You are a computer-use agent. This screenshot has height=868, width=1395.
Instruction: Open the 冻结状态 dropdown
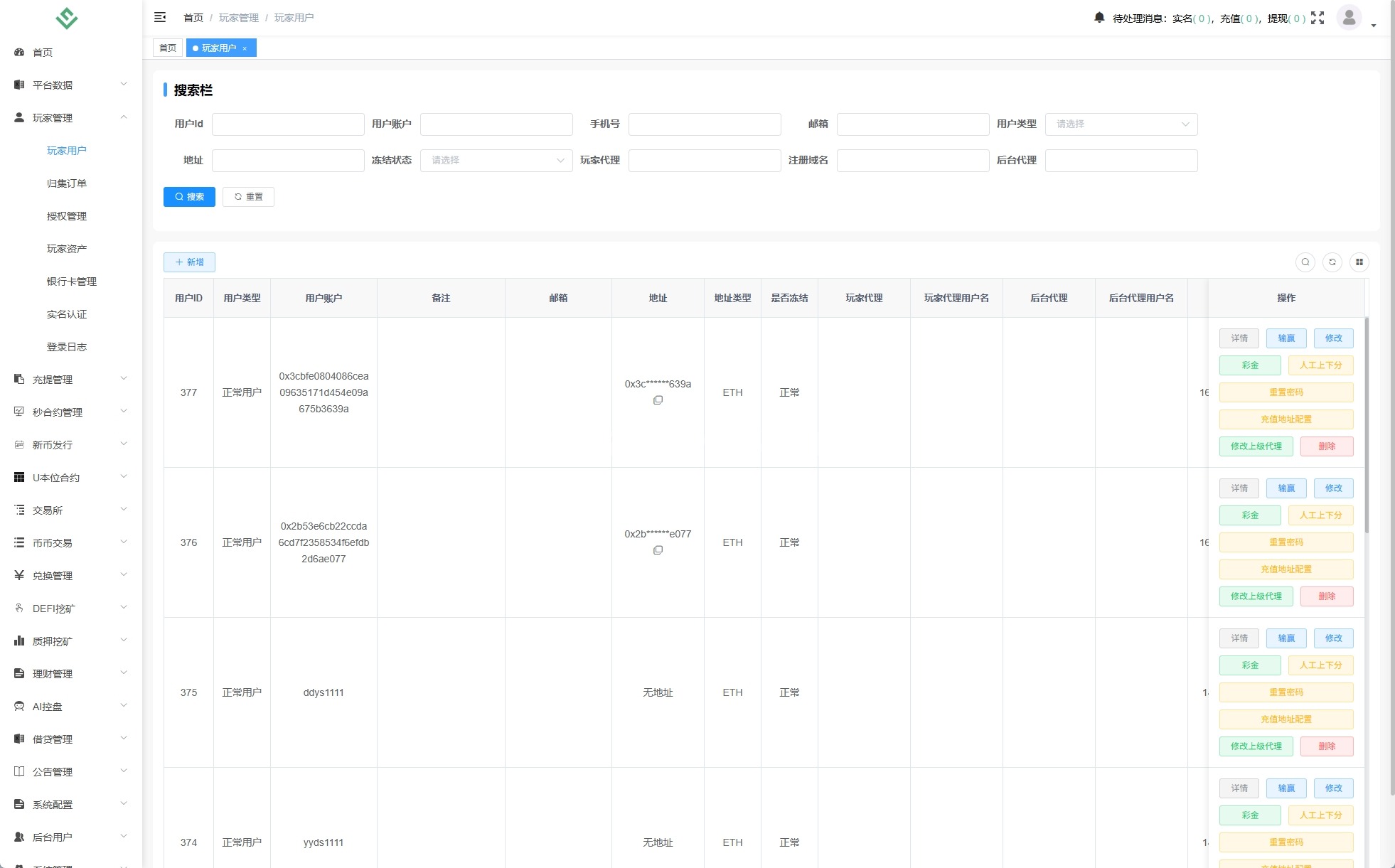(496, 160)
